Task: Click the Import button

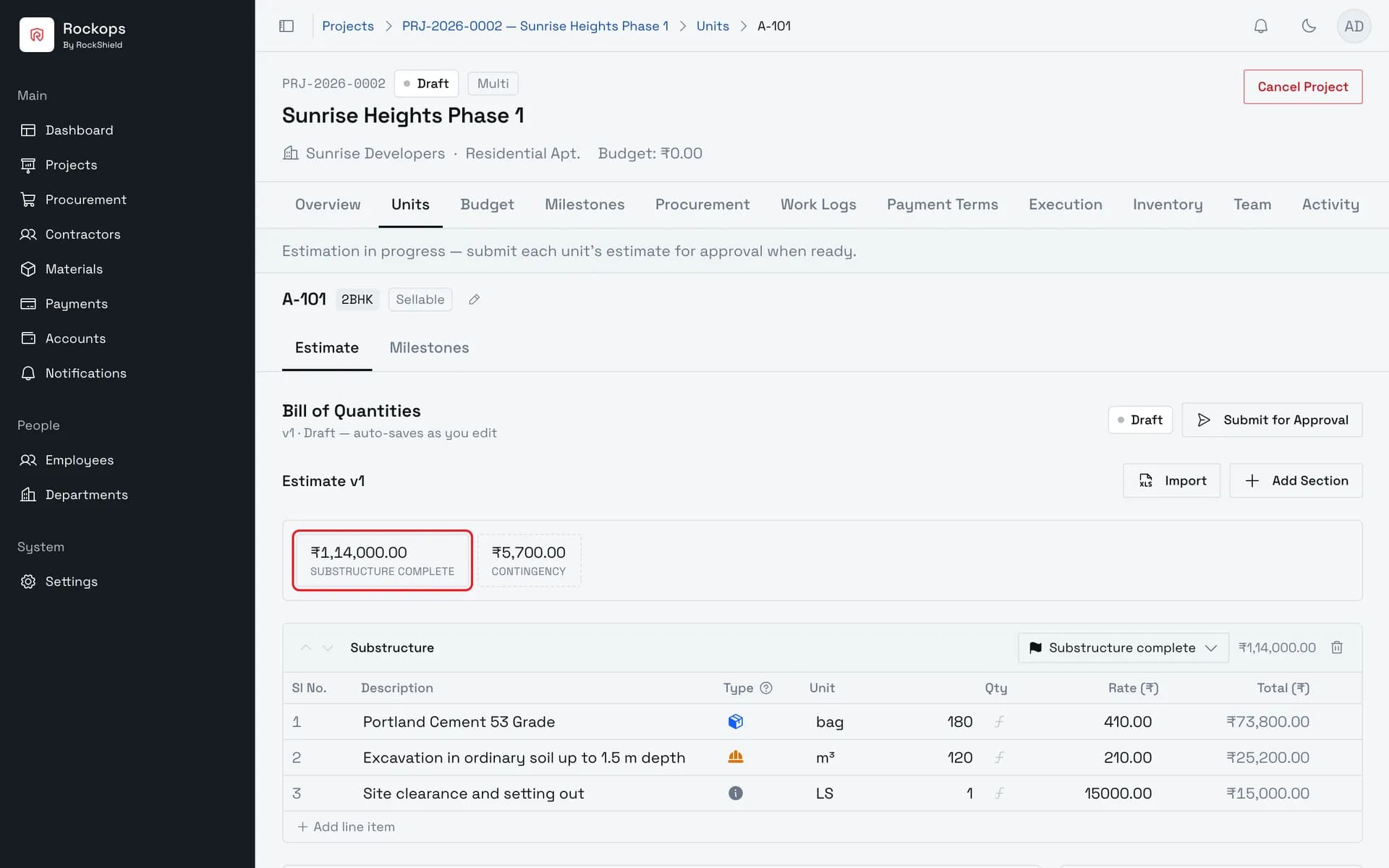Action: click(x=1171, y=481)
